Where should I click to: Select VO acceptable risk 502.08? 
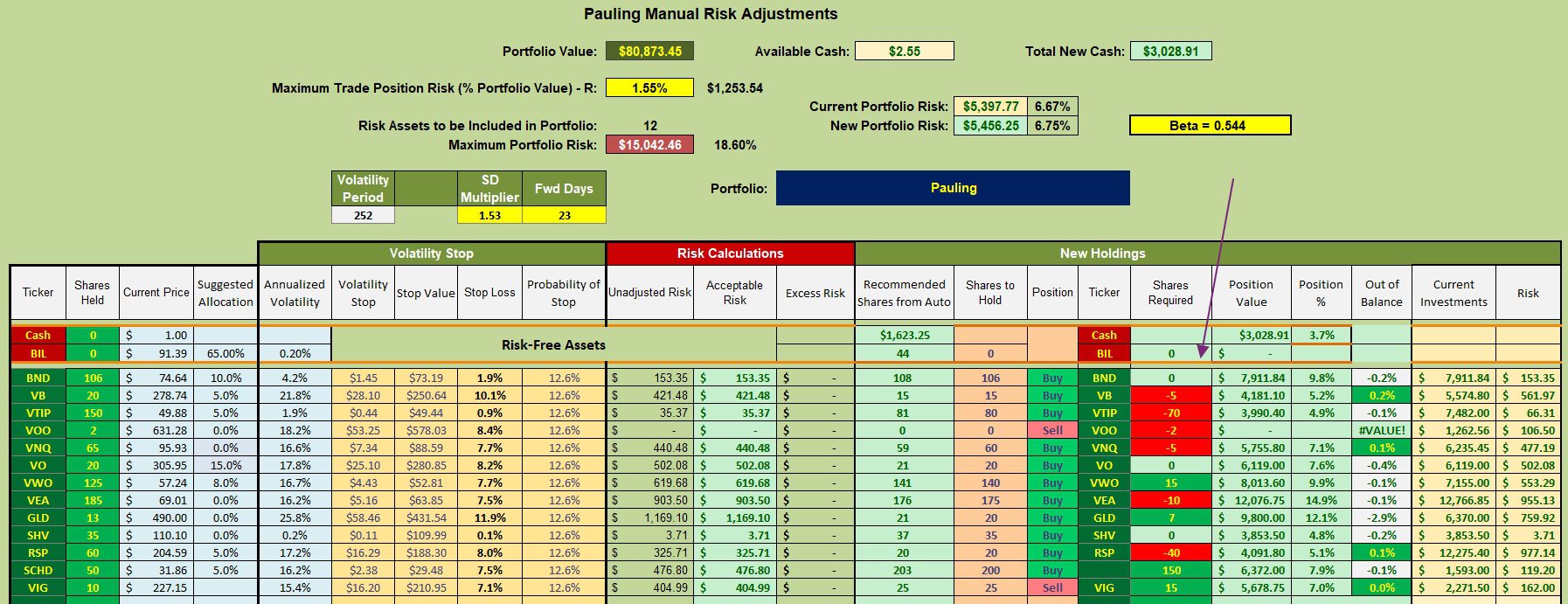point(735,466)
